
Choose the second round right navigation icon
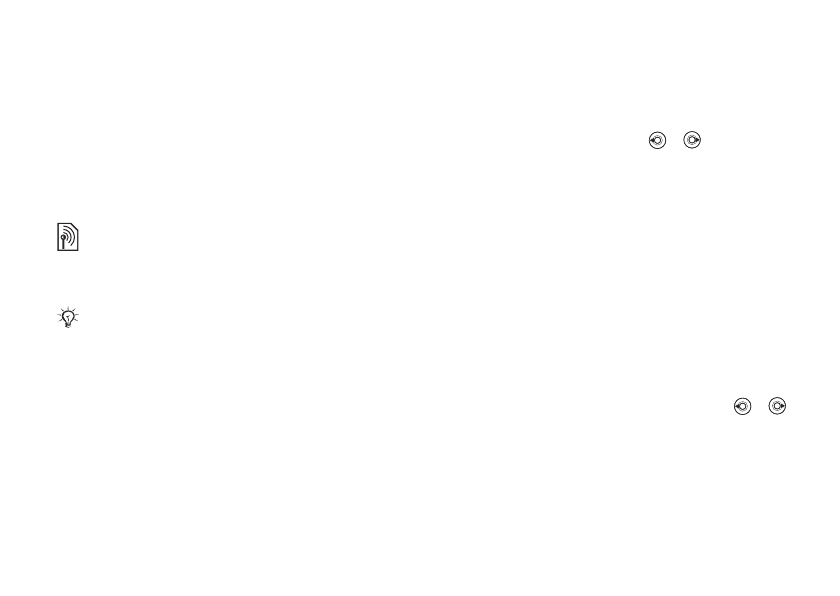[x=777, y=406]
